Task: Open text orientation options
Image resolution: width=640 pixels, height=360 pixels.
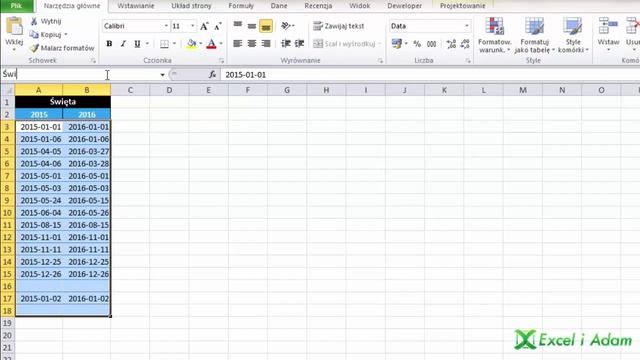Action: pyautogui.click(x=287, y=26)
